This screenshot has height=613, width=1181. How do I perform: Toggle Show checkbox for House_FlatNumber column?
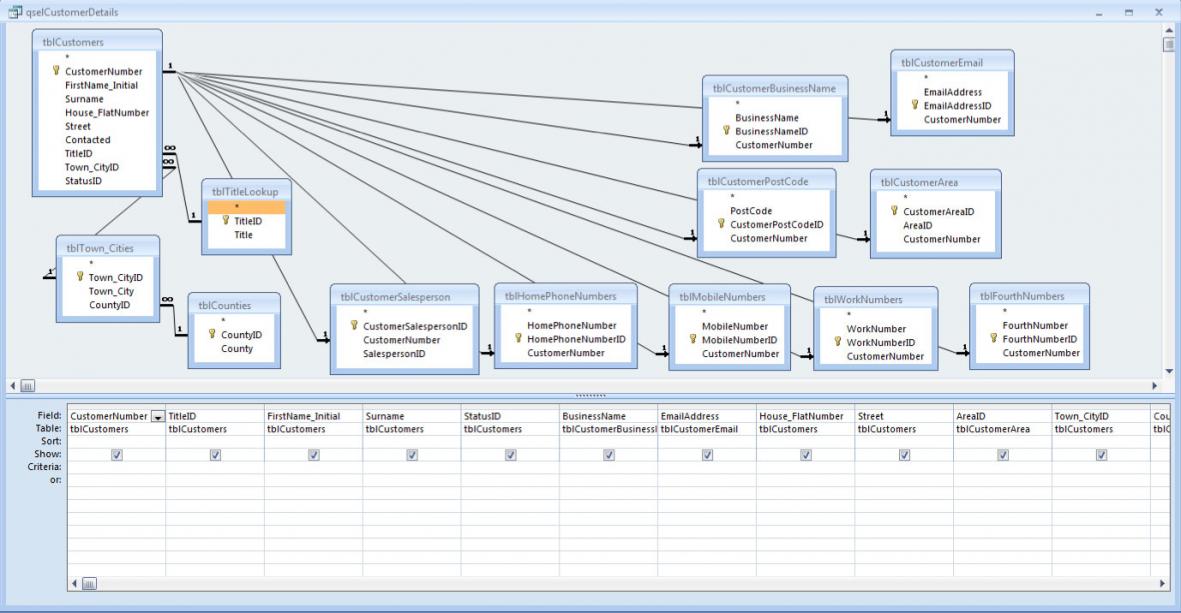tap(806, 455)
